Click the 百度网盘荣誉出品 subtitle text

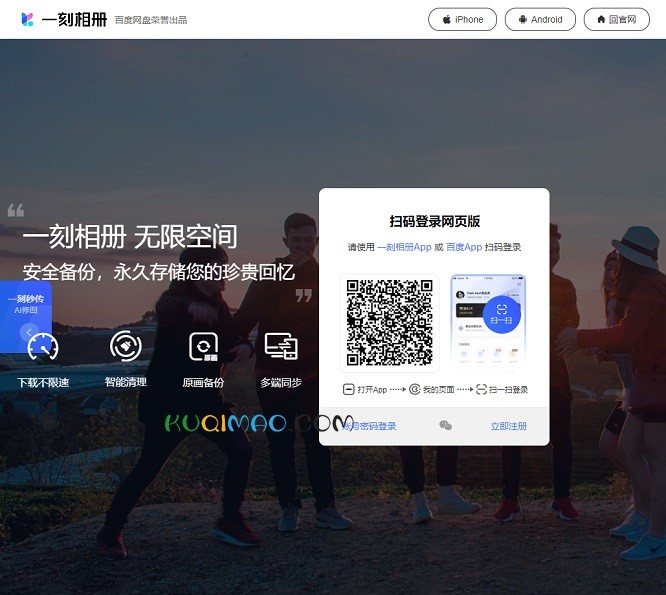151,20
